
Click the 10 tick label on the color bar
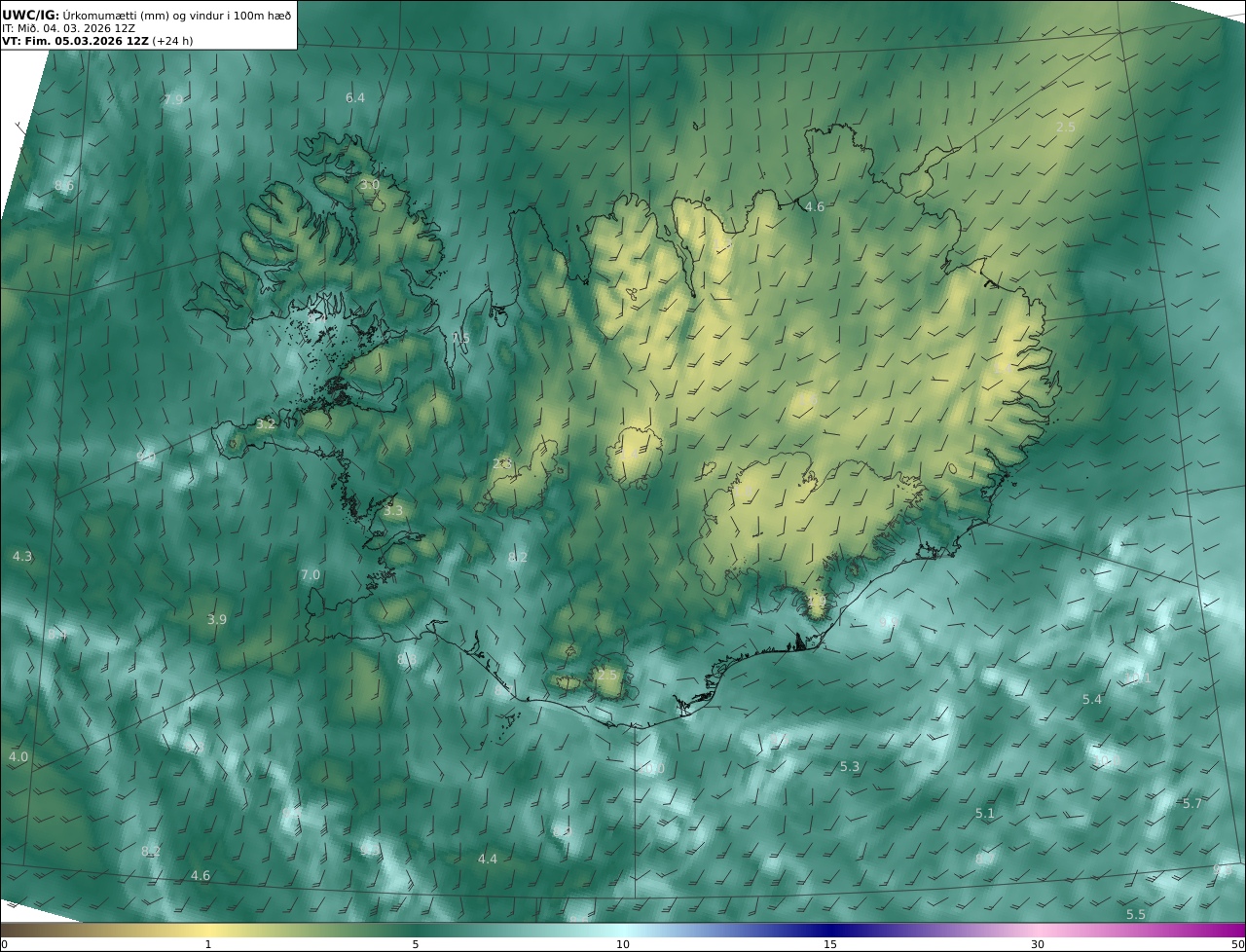[623, 945]
